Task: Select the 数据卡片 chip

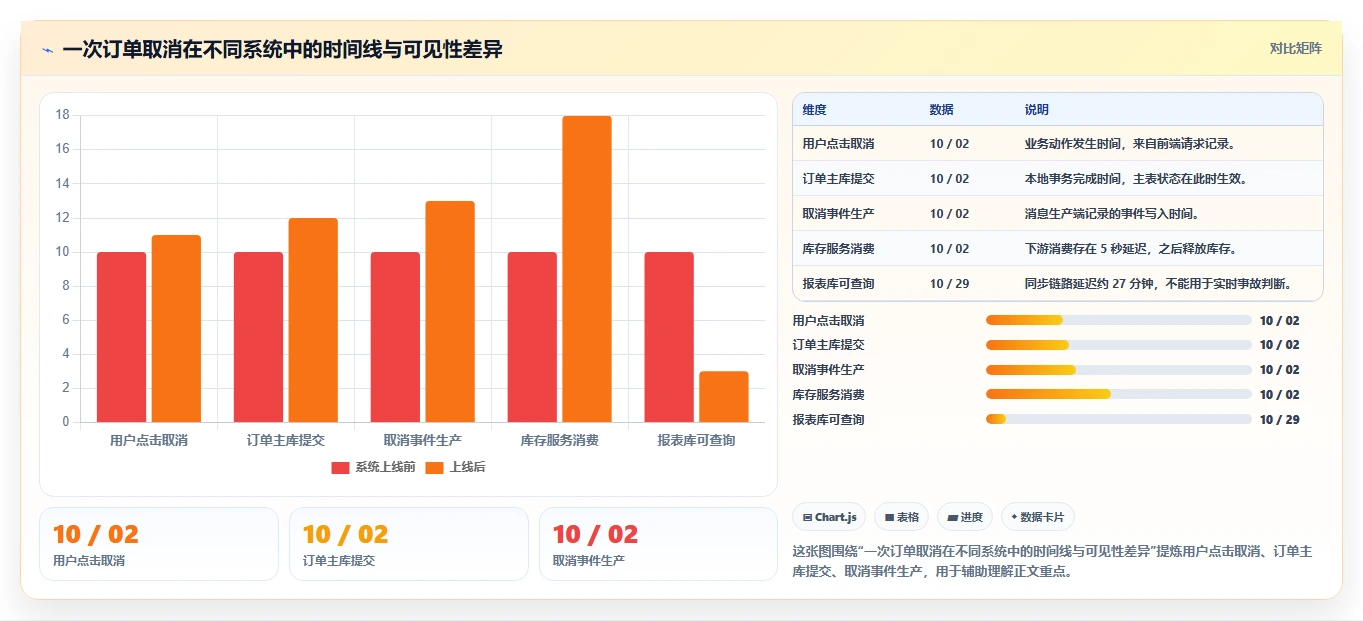Action: click(1038, 517)
